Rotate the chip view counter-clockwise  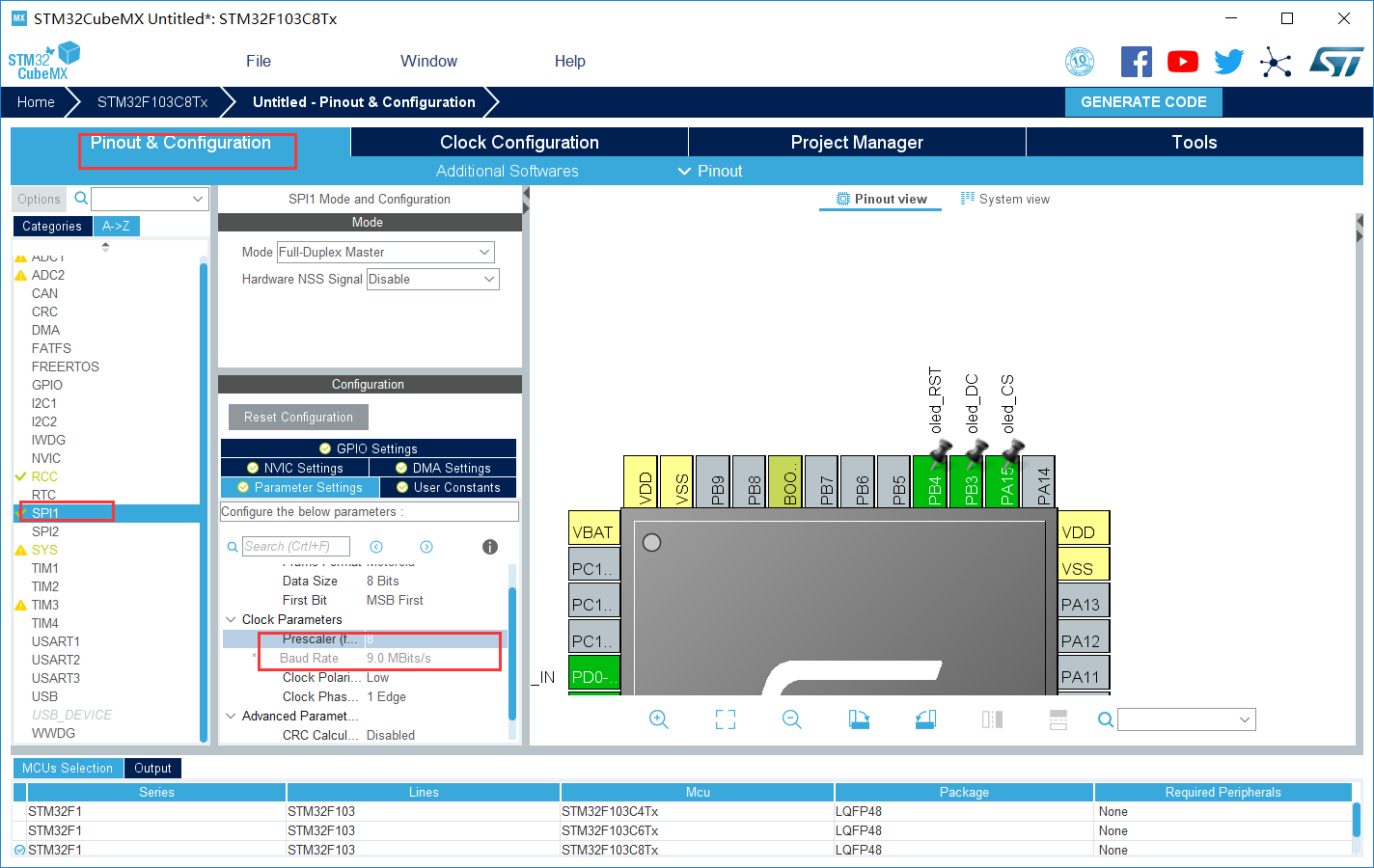(925, 719)
